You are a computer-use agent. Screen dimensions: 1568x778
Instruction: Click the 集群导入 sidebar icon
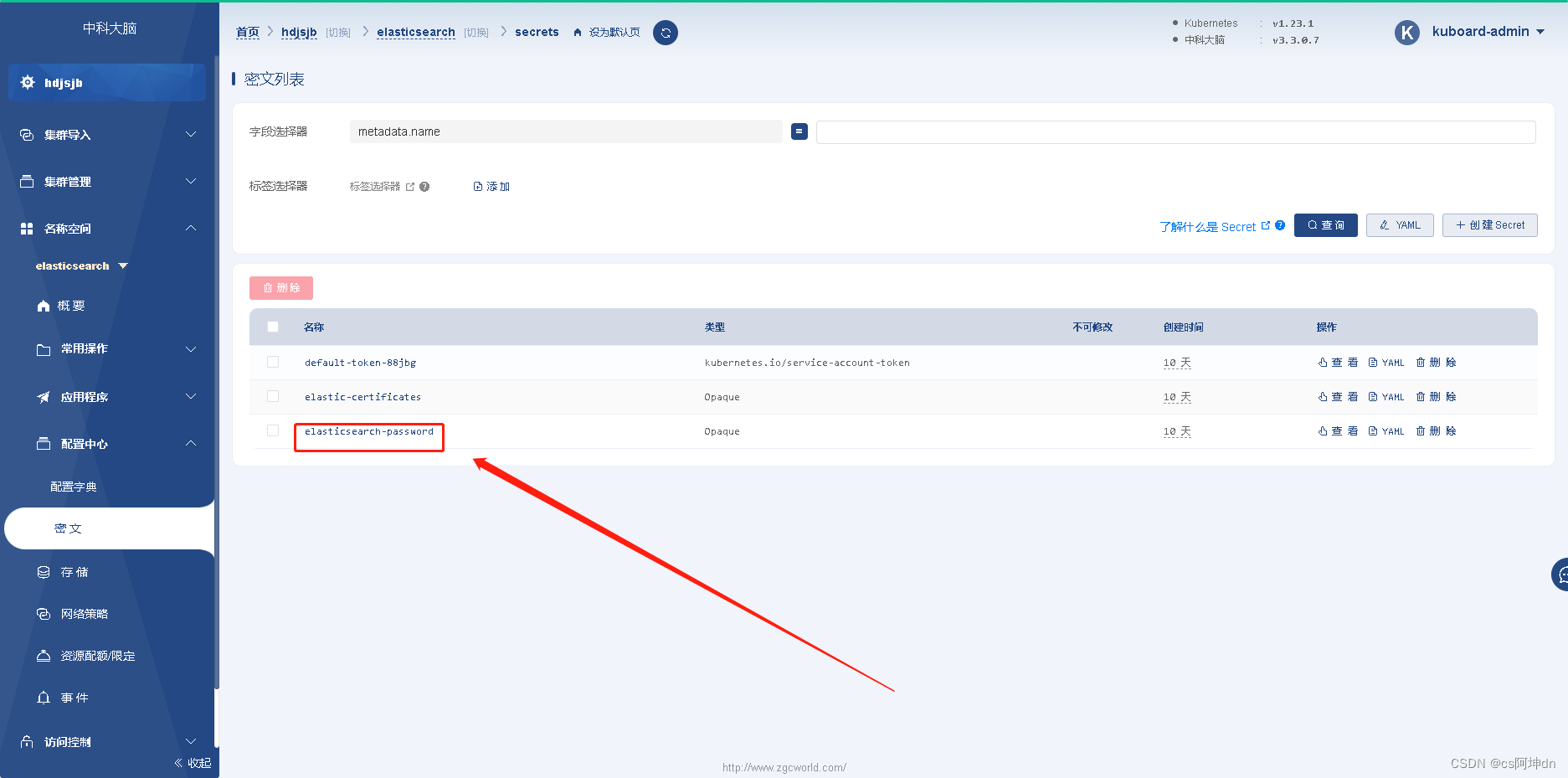click(27, 135)
